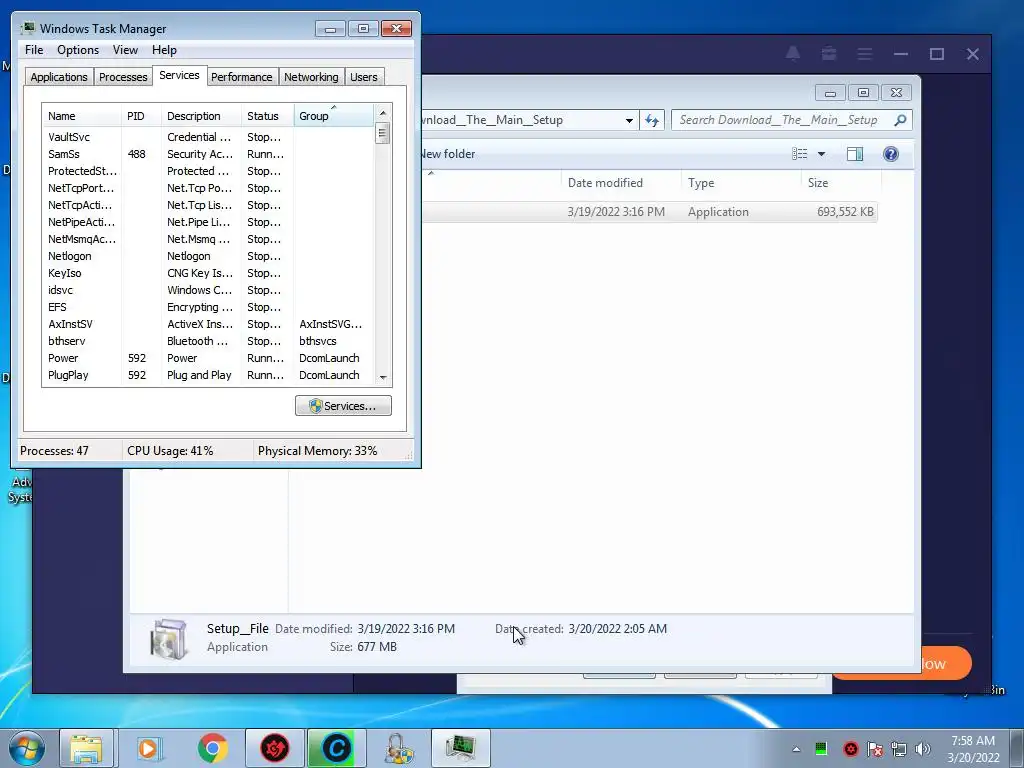Launch Windows Media Player from taskbar
The width and height of the screenshot is (1024, 768).
pos(149,748)
